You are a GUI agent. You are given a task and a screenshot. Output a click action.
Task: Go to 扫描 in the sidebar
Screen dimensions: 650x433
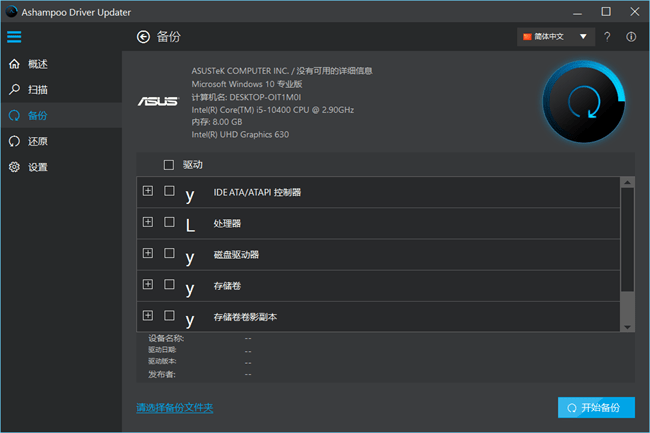(x=38, y=90)
